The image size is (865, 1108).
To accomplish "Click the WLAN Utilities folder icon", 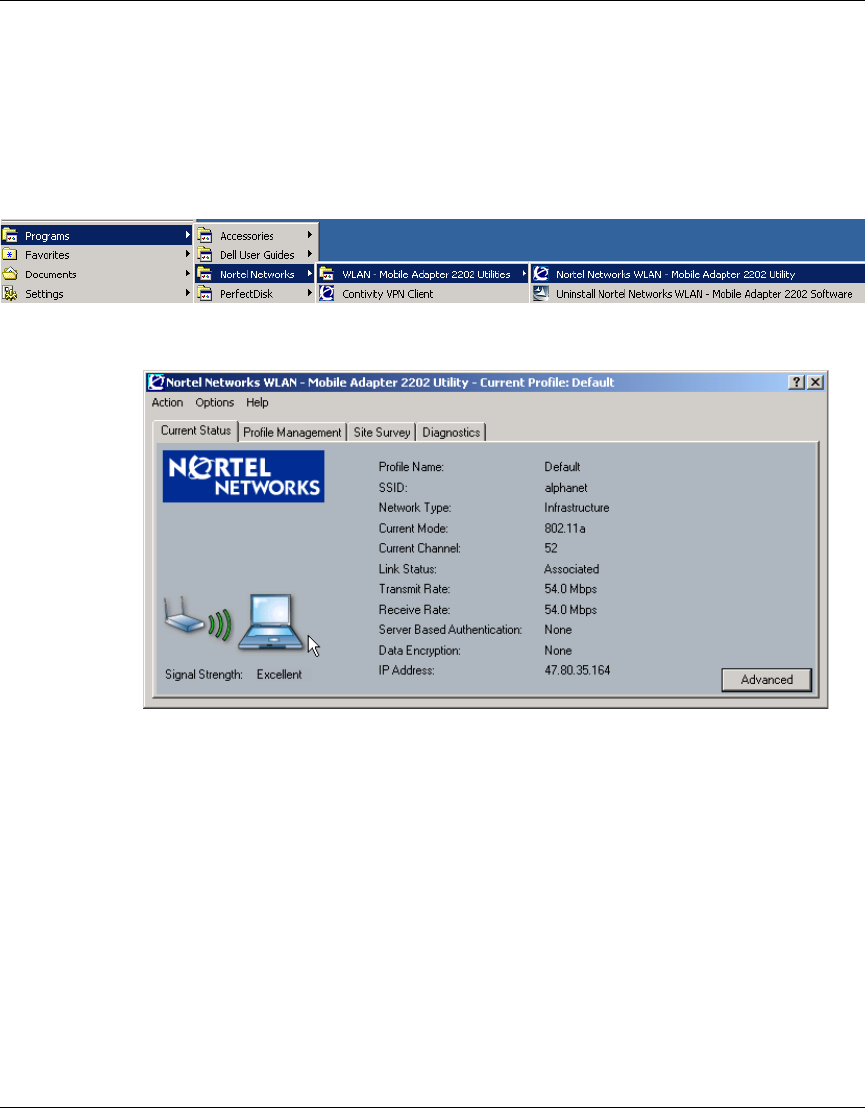I will point(326,274).
